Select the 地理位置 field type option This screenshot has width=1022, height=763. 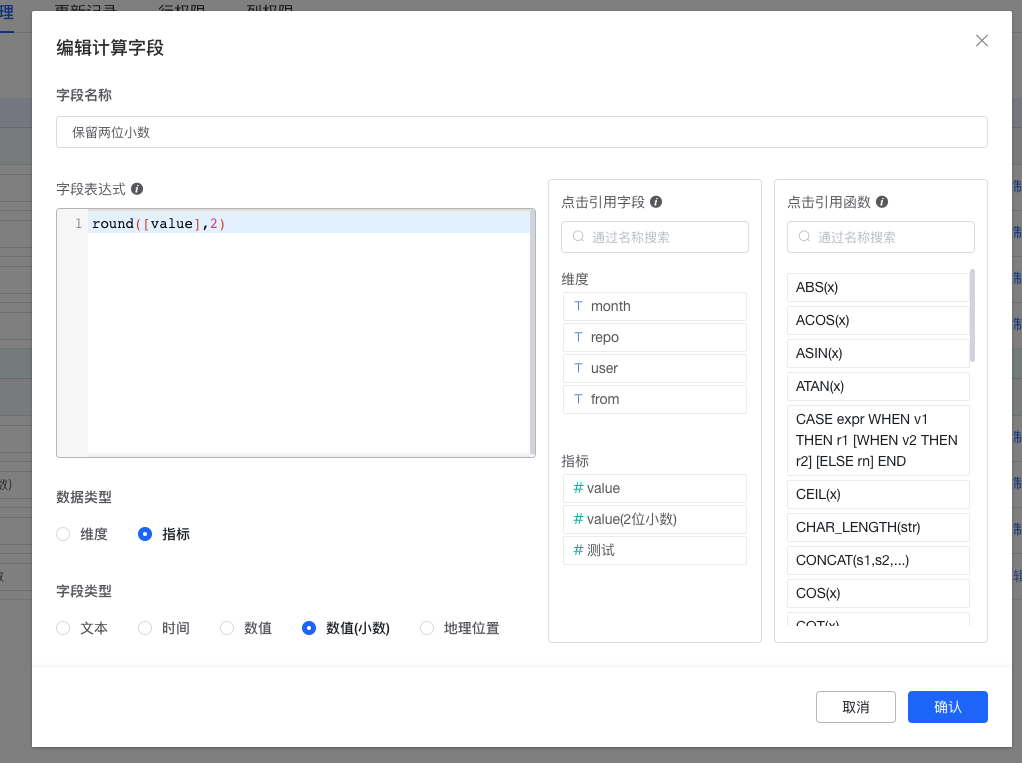pos(426,628)
